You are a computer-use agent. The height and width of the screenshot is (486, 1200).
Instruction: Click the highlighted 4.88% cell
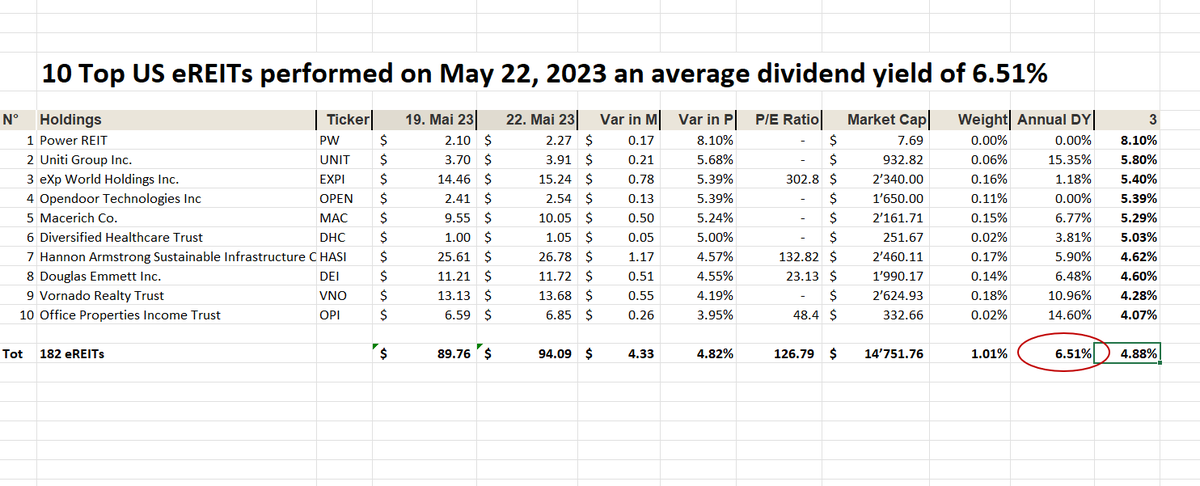1129,353
